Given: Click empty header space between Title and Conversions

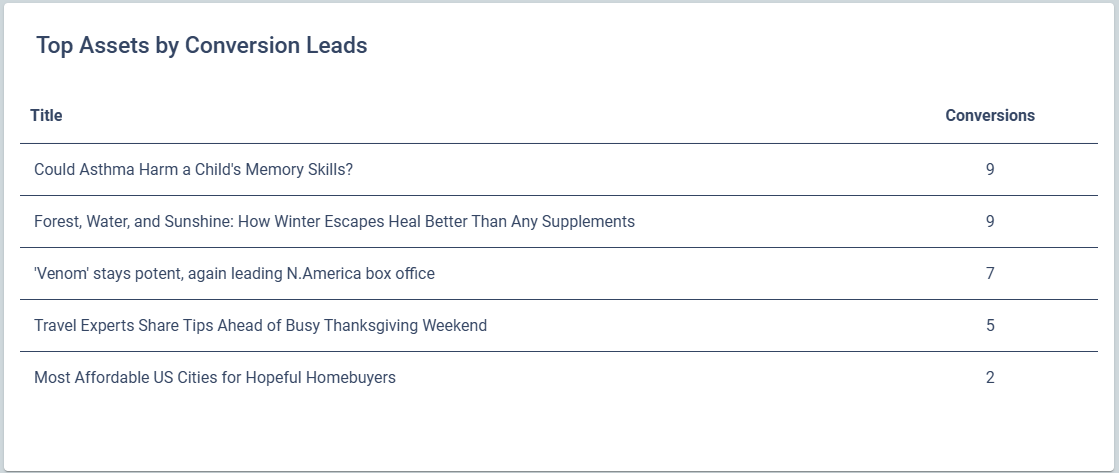Looking at the screenshot, I should click(x=500, y=116).
